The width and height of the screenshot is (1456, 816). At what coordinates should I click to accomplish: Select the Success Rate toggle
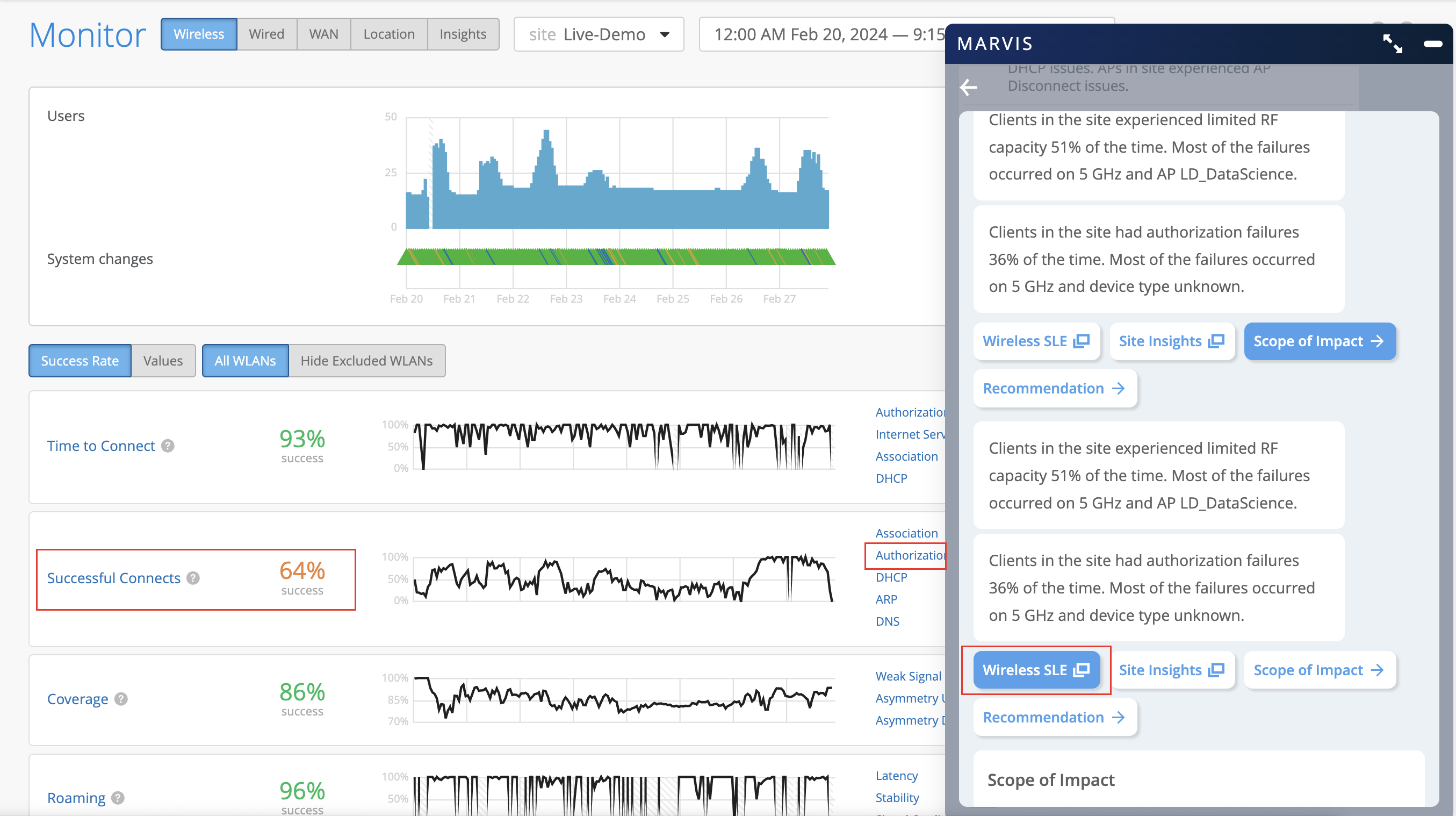(x=80, y=361)
